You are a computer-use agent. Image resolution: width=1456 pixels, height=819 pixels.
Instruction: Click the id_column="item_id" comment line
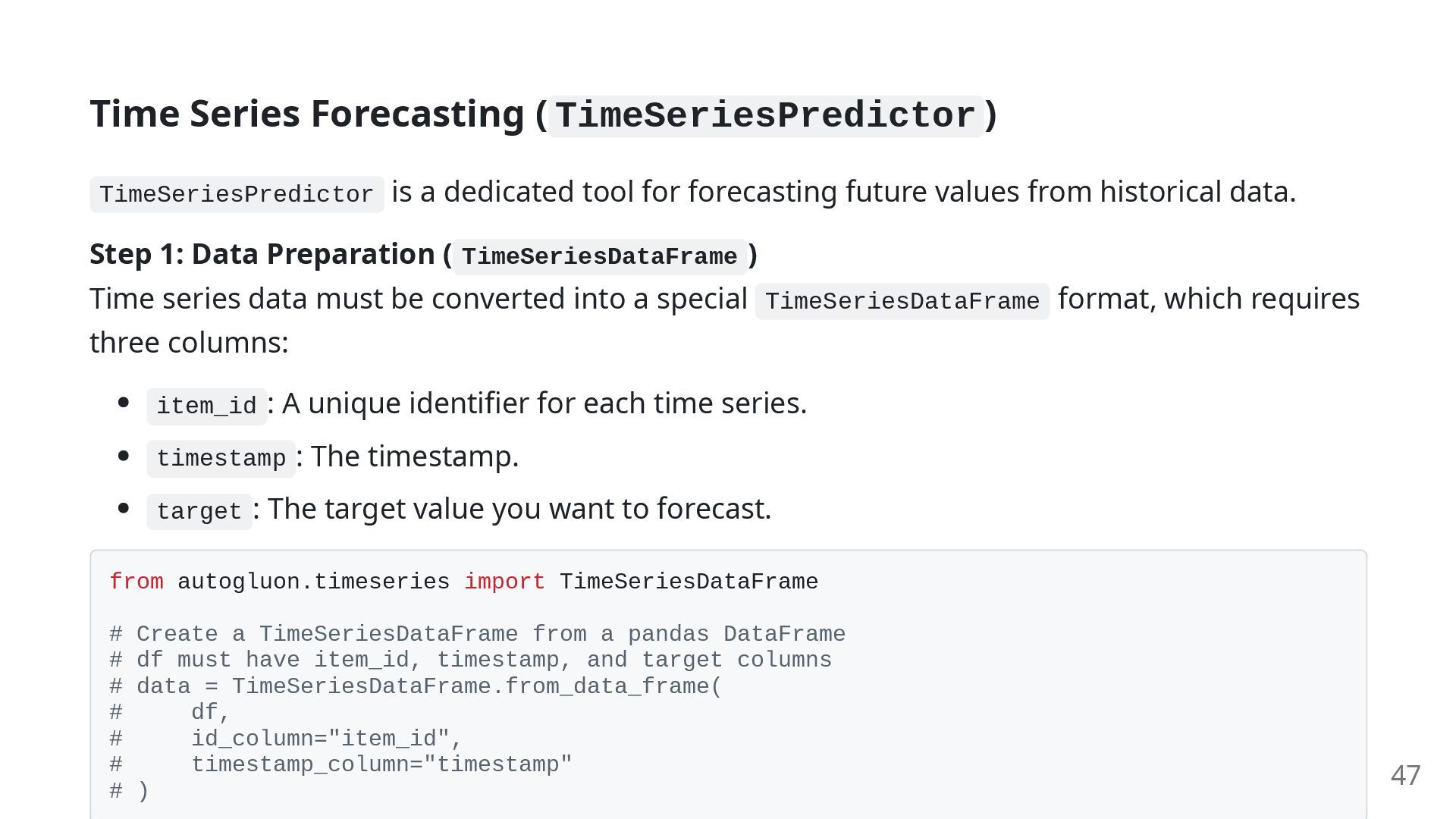(286, 739)
